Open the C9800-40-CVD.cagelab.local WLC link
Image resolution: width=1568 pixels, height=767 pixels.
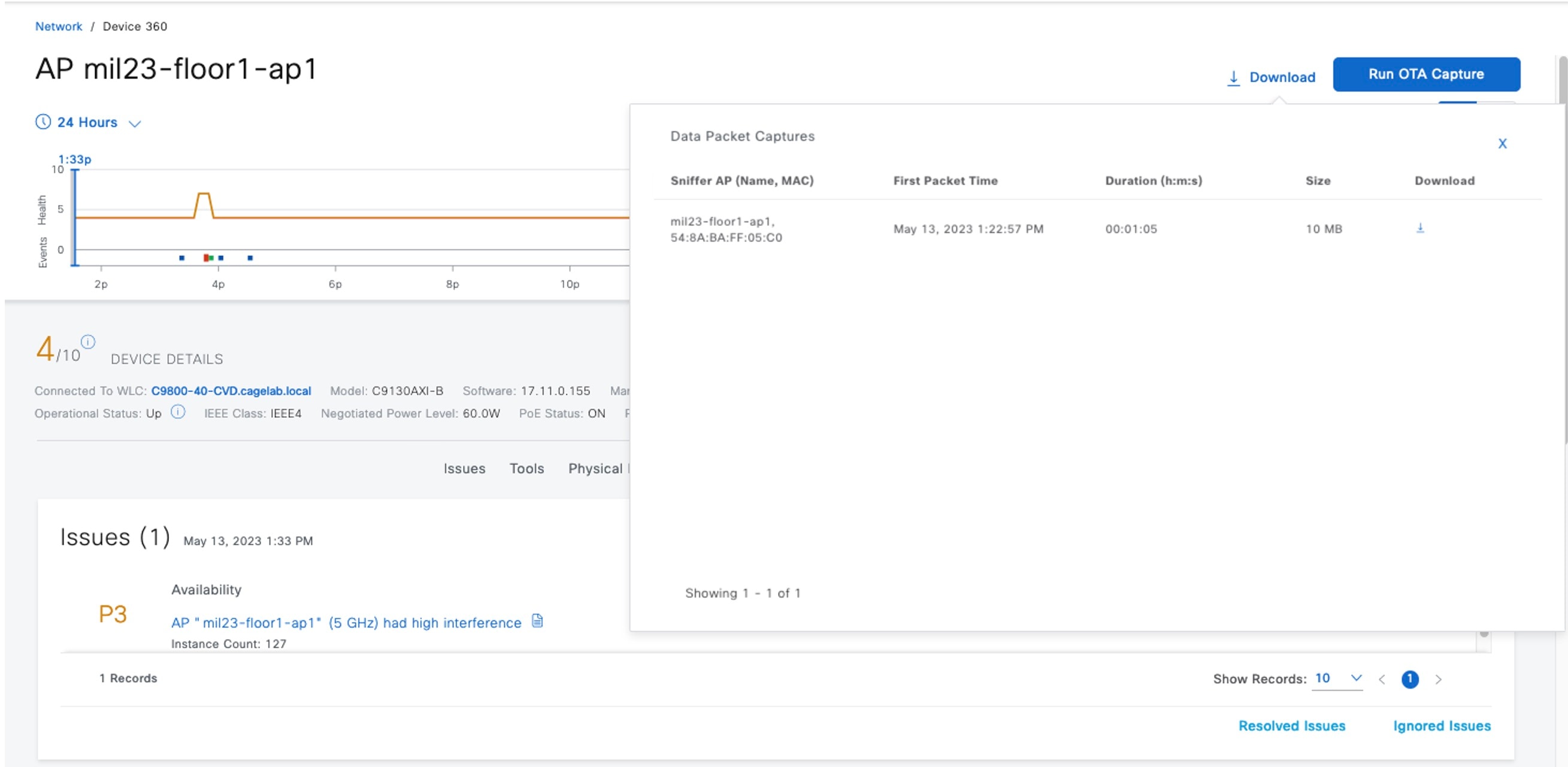(x=231, y=391)
